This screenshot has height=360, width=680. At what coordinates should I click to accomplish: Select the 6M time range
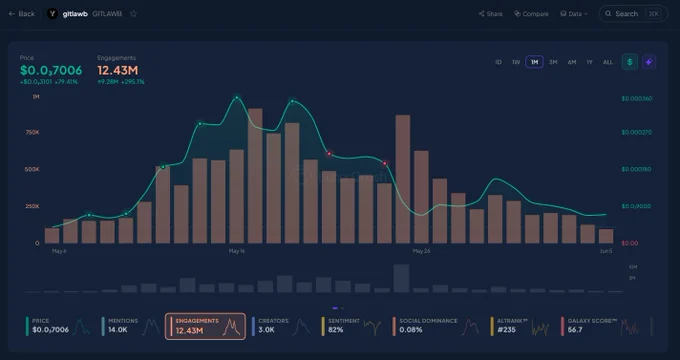pos(572,62)
